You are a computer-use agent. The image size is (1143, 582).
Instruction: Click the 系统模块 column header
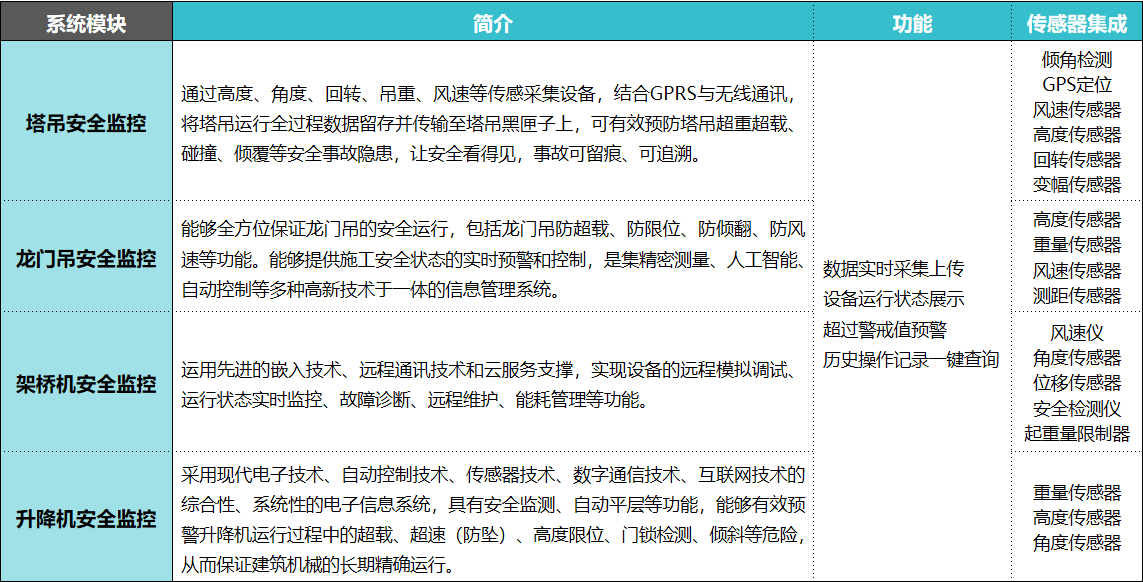tap(86, 23)
